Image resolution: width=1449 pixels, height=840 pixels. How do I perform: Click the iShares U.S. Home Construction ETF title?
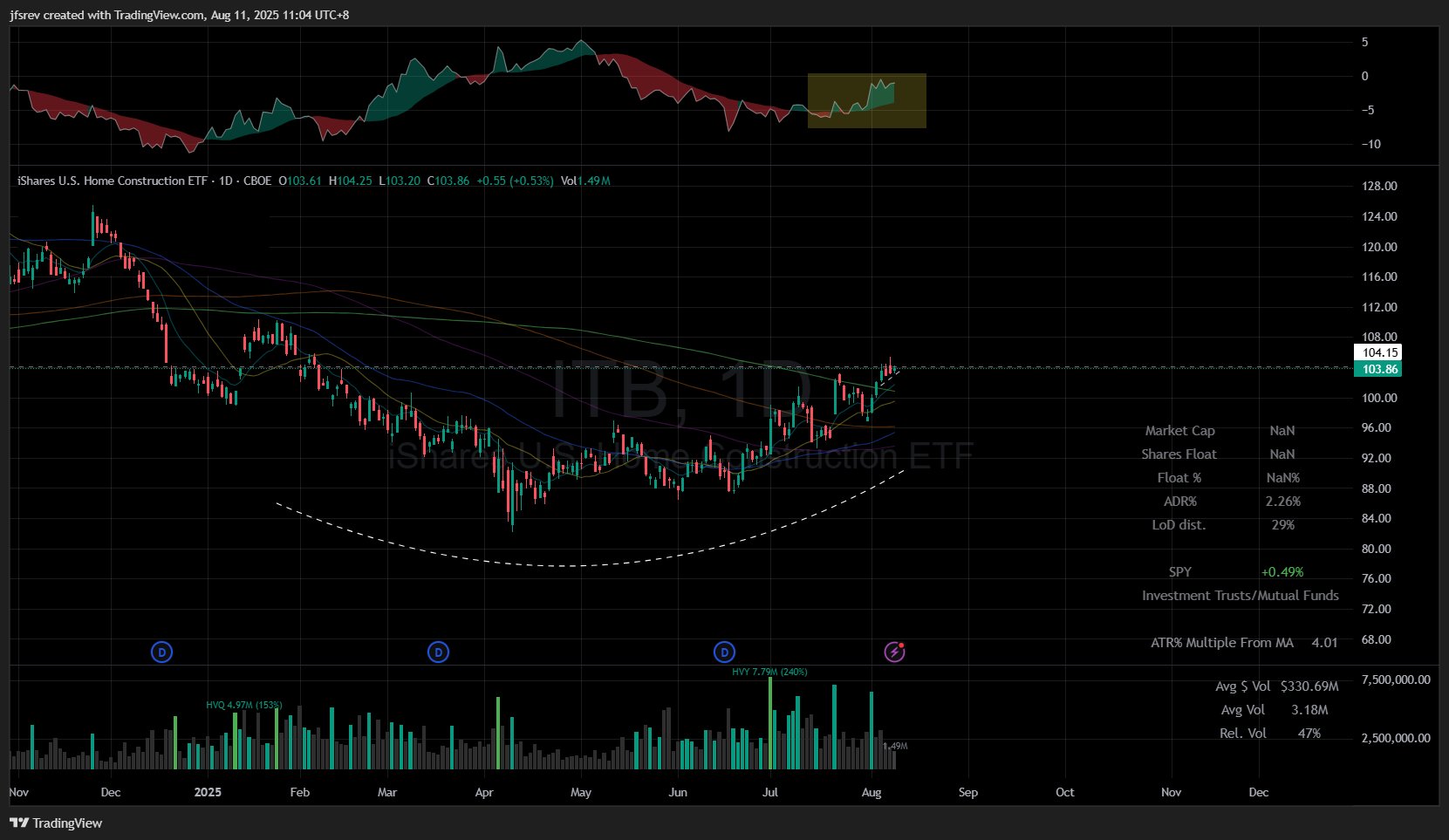(113, 181)
